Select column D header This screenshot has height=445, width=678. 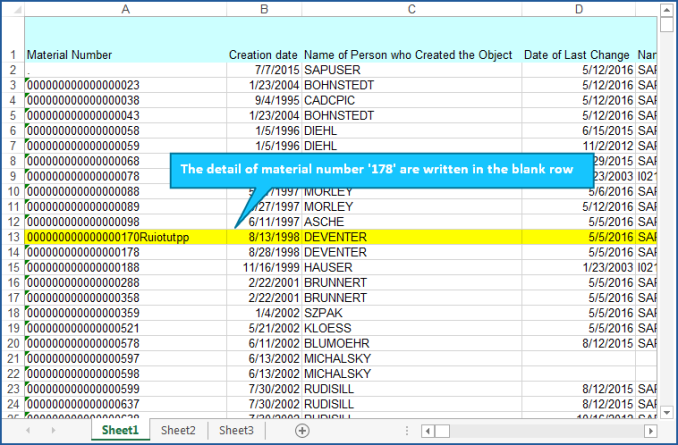[x=579, y=9]
